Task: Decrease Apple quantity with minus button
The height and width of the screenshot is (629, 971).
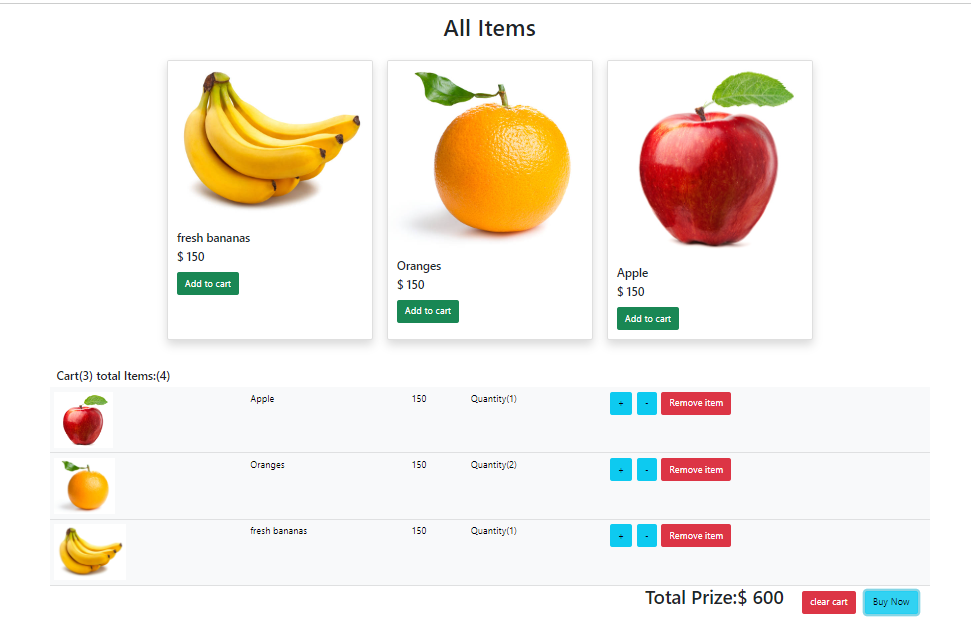Action: pos(647,404)
